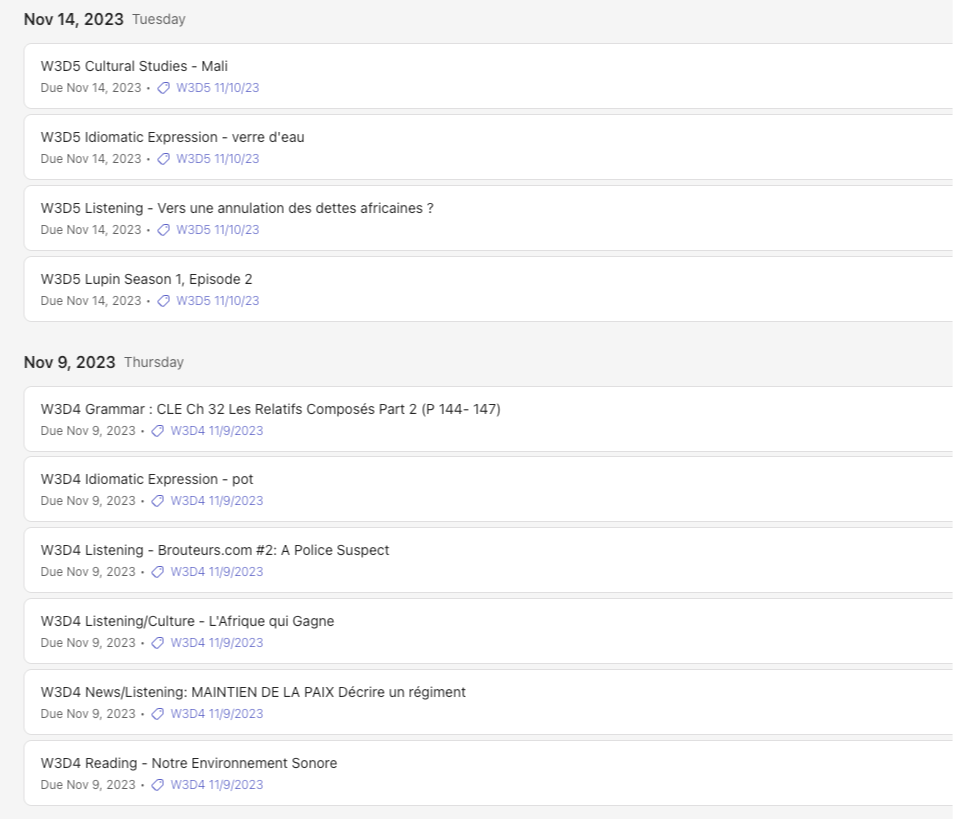This screenshot has width=953, height=819.
Task: Click tag icon on verre d'eau row
Action: pyautogui.click(x=163, y=159)
